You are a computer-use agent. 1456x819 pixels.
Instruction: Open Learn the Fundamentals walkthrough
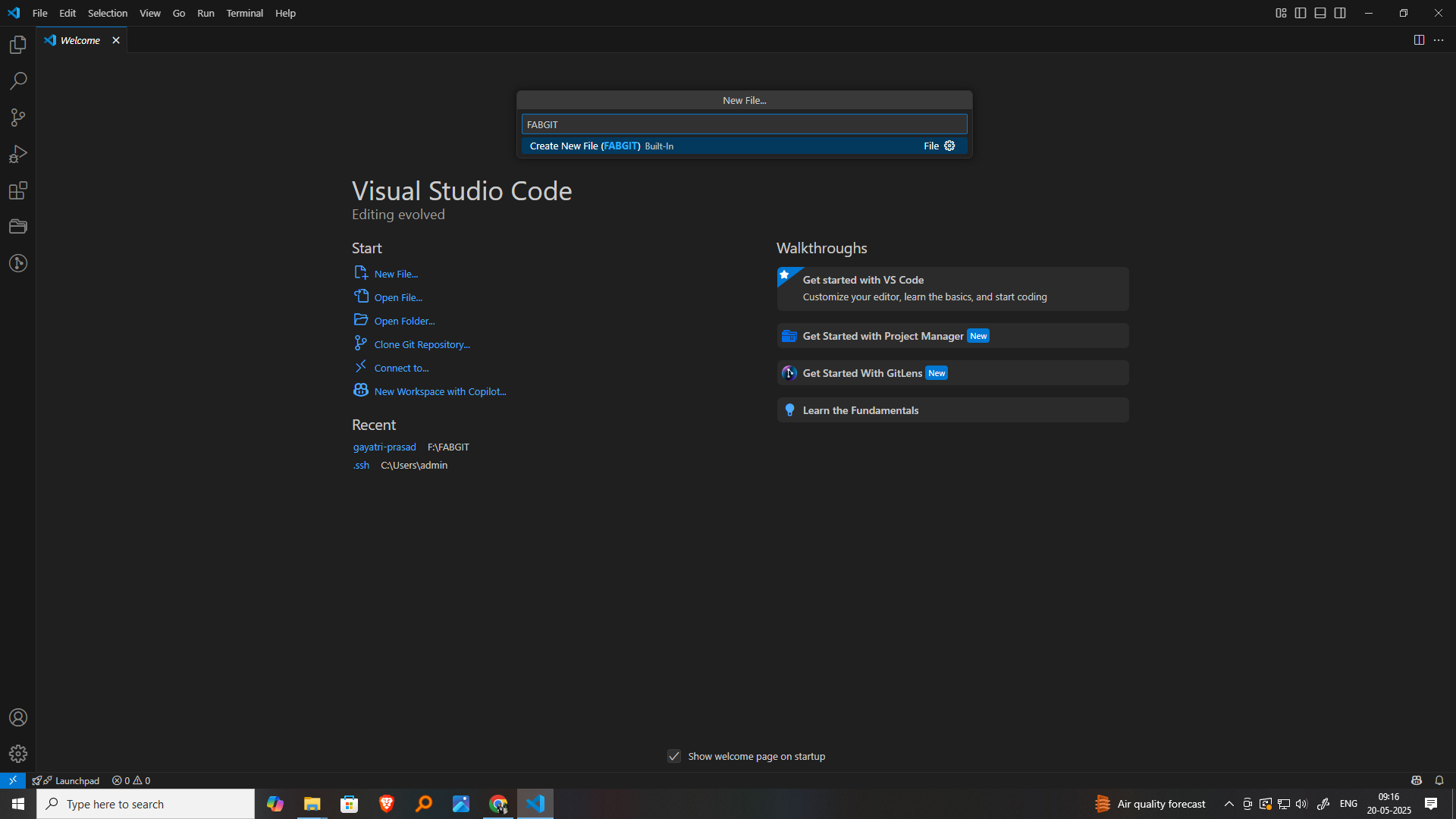[952, 409]
